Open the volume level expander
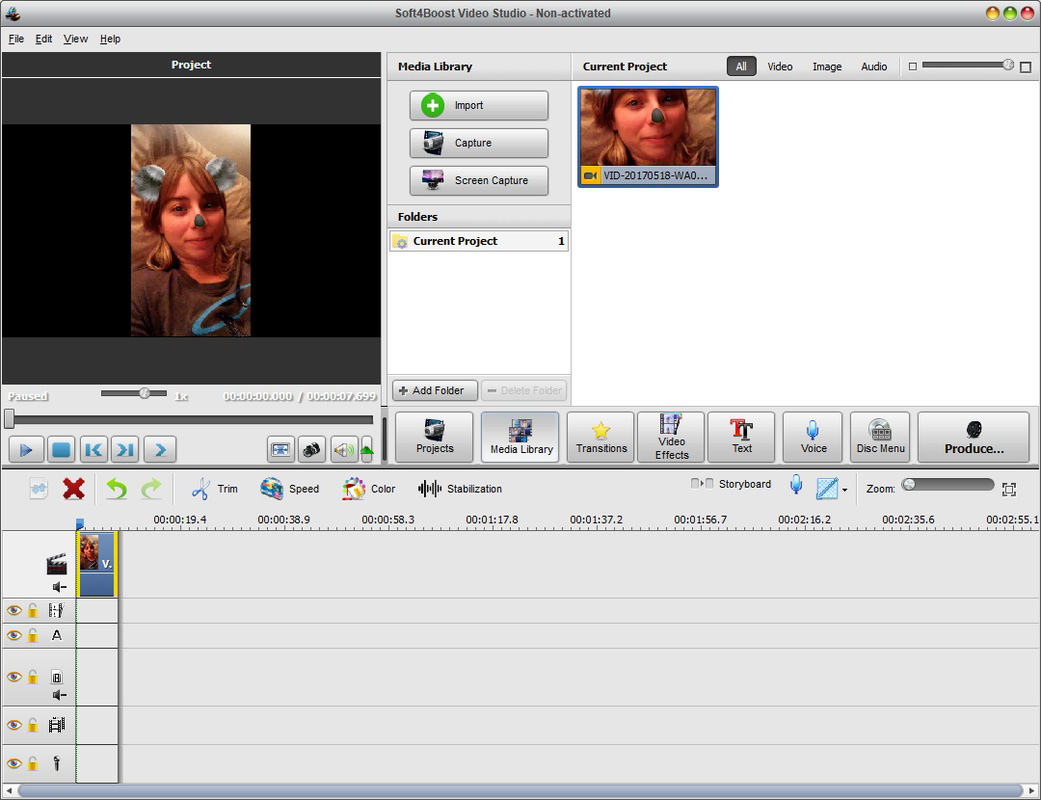The image size is (1041, 800). [366, 450]
